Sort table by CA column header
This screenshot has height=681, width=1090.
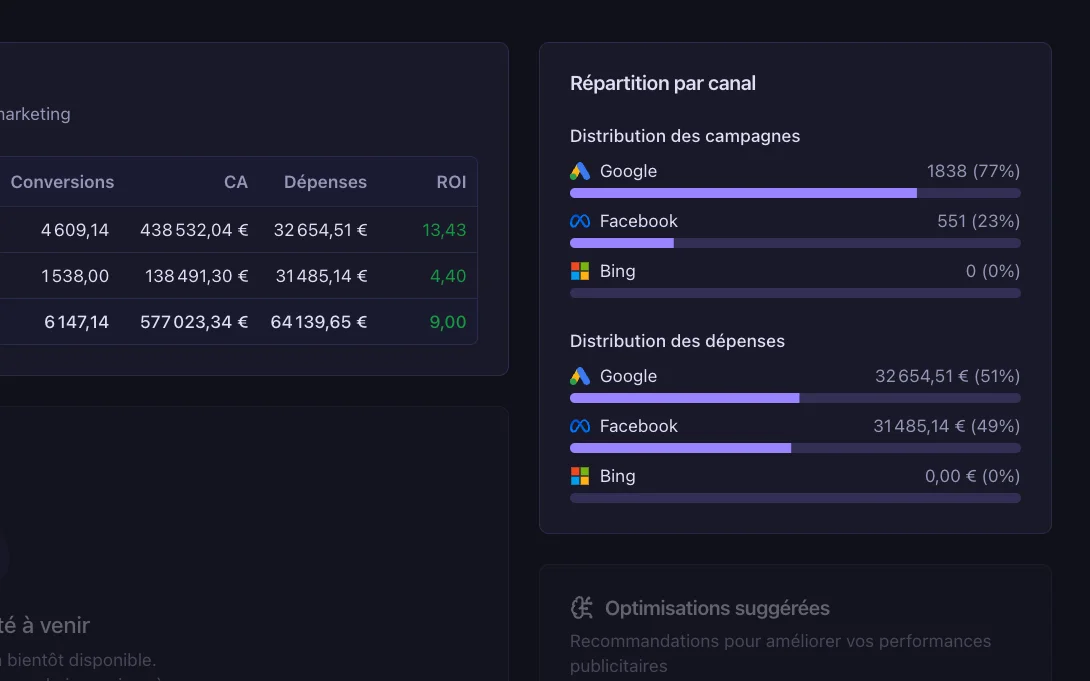point(236,182)
